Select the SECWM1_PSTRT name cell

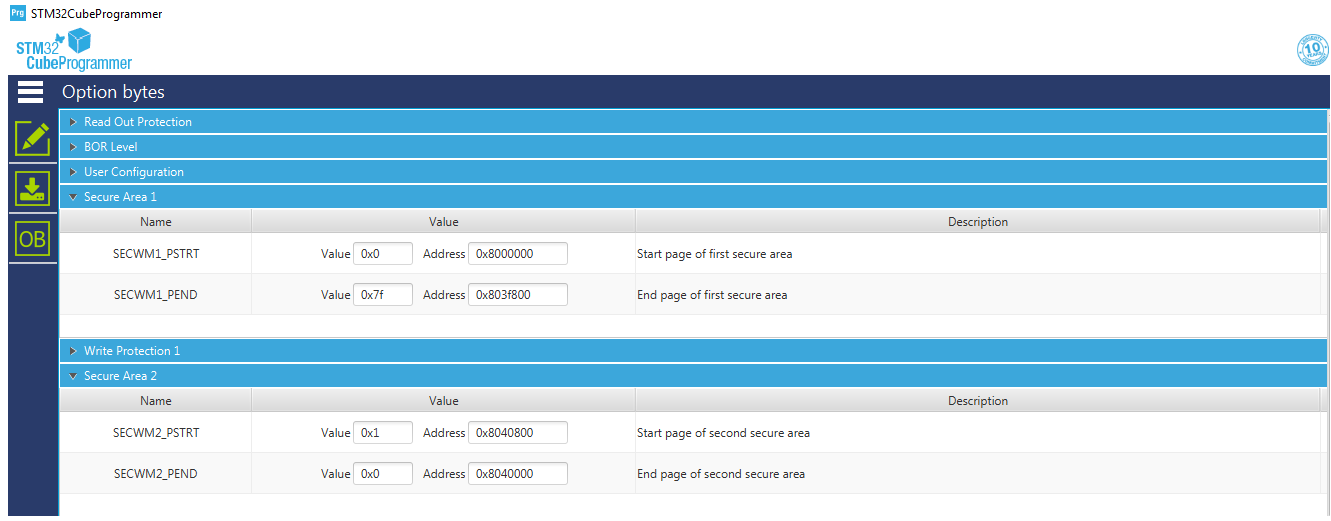(x=156, y=254)
